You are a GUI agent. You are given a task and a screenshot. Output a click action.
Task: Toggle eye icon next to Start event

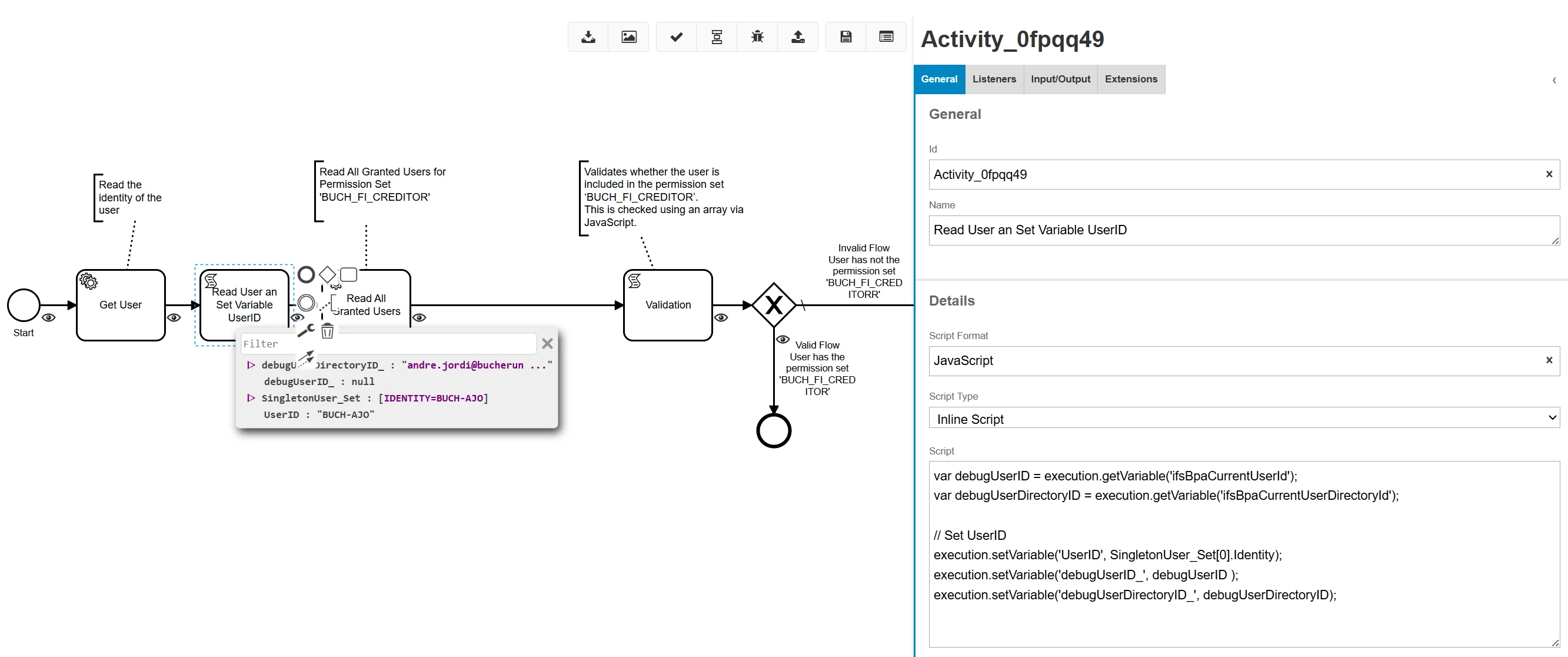click(x=49, y=318)
